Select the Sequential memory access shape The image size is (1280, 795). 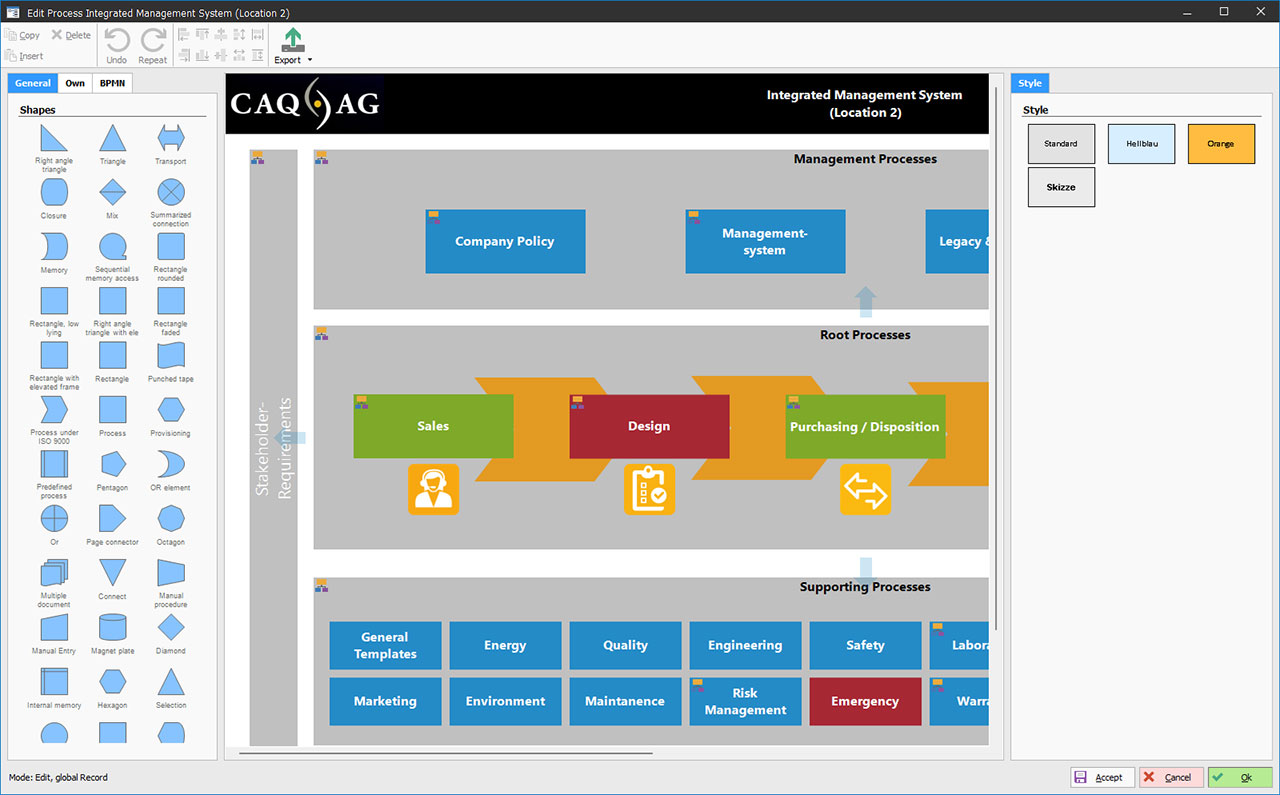(113, 247)
